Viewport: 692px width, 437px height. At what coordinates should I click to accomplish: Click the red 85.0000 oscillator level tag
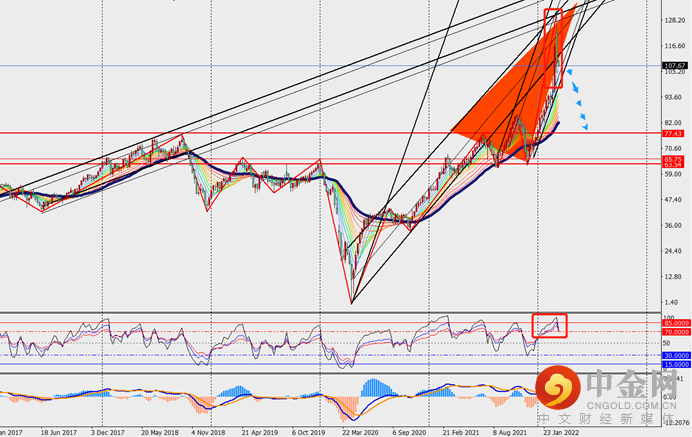coord(677,323)
